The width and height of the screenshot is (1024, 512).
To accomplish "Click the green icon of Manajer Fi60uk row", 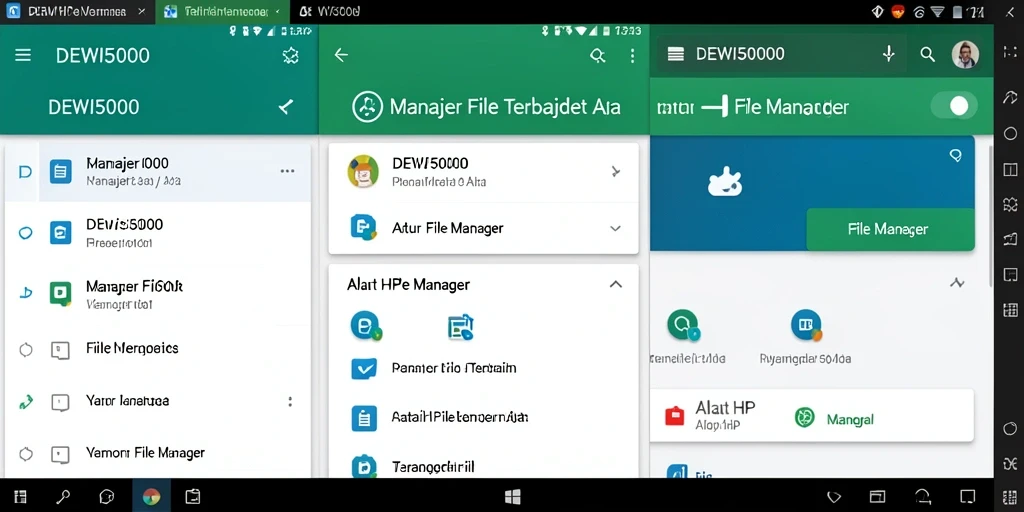I will tap(61, 294).
